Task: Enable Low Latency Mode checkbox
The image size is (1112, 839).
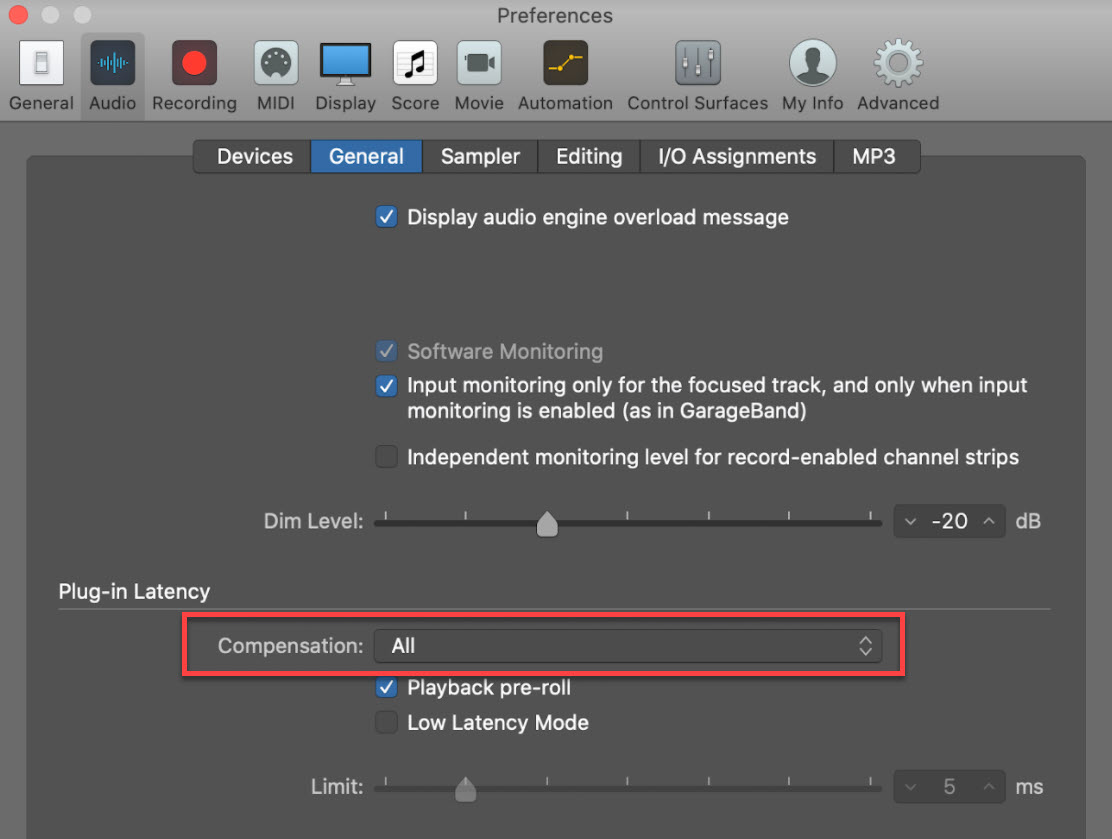Action: point(386,722)
